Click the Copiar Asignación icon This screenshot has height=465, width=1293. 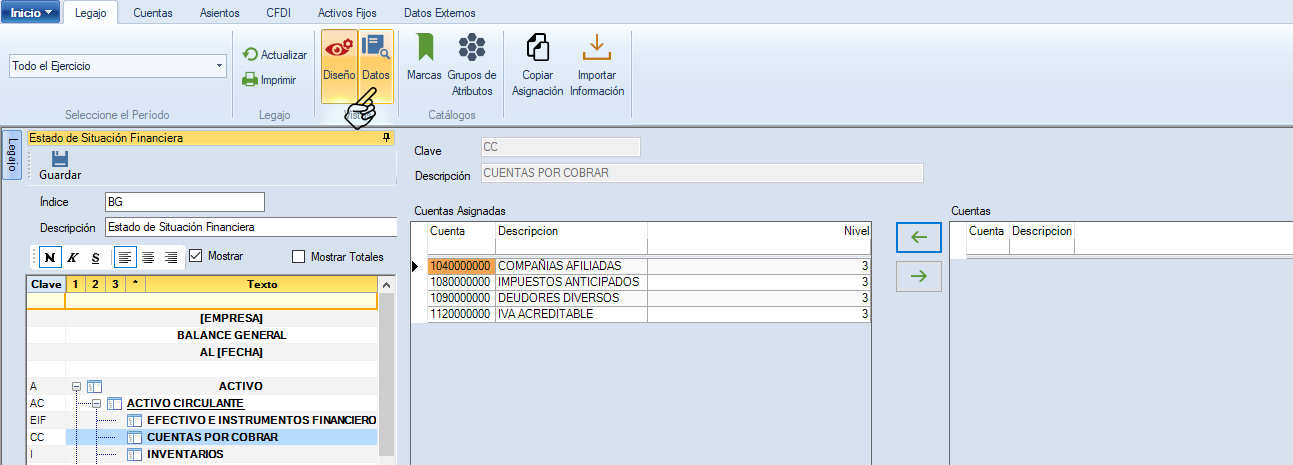click(538, 48)
